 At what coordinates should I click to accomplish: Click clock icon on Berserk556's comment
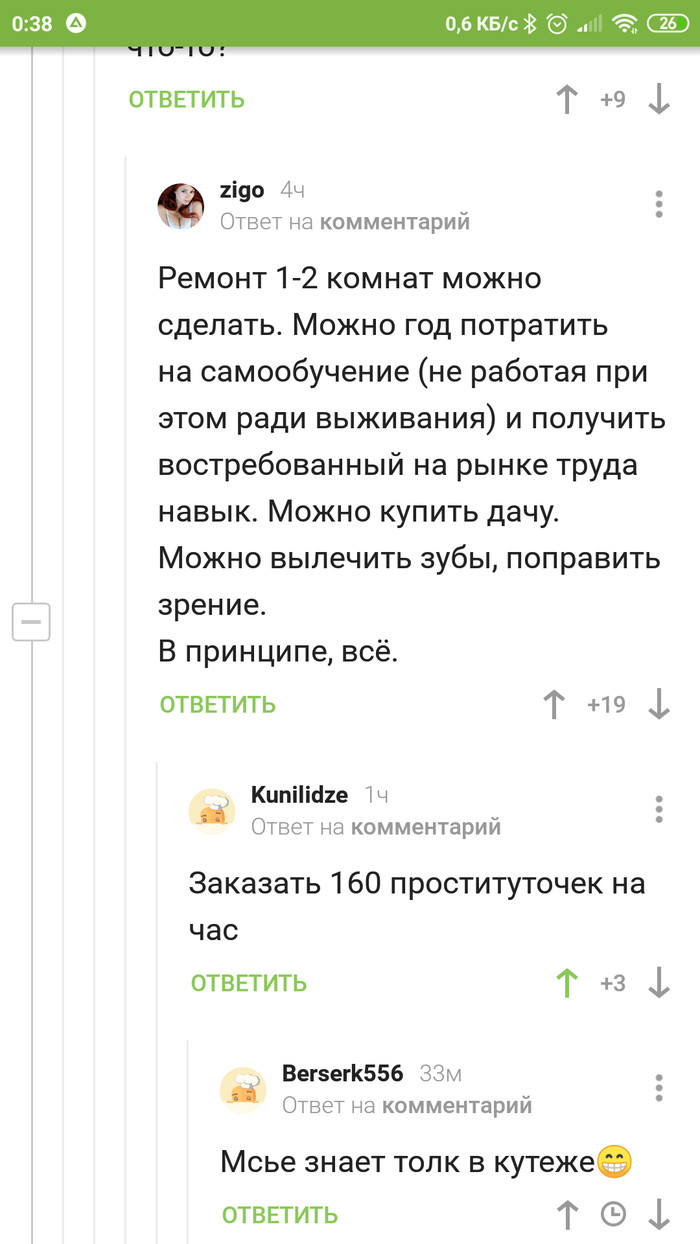click(x=613, y=1215)
